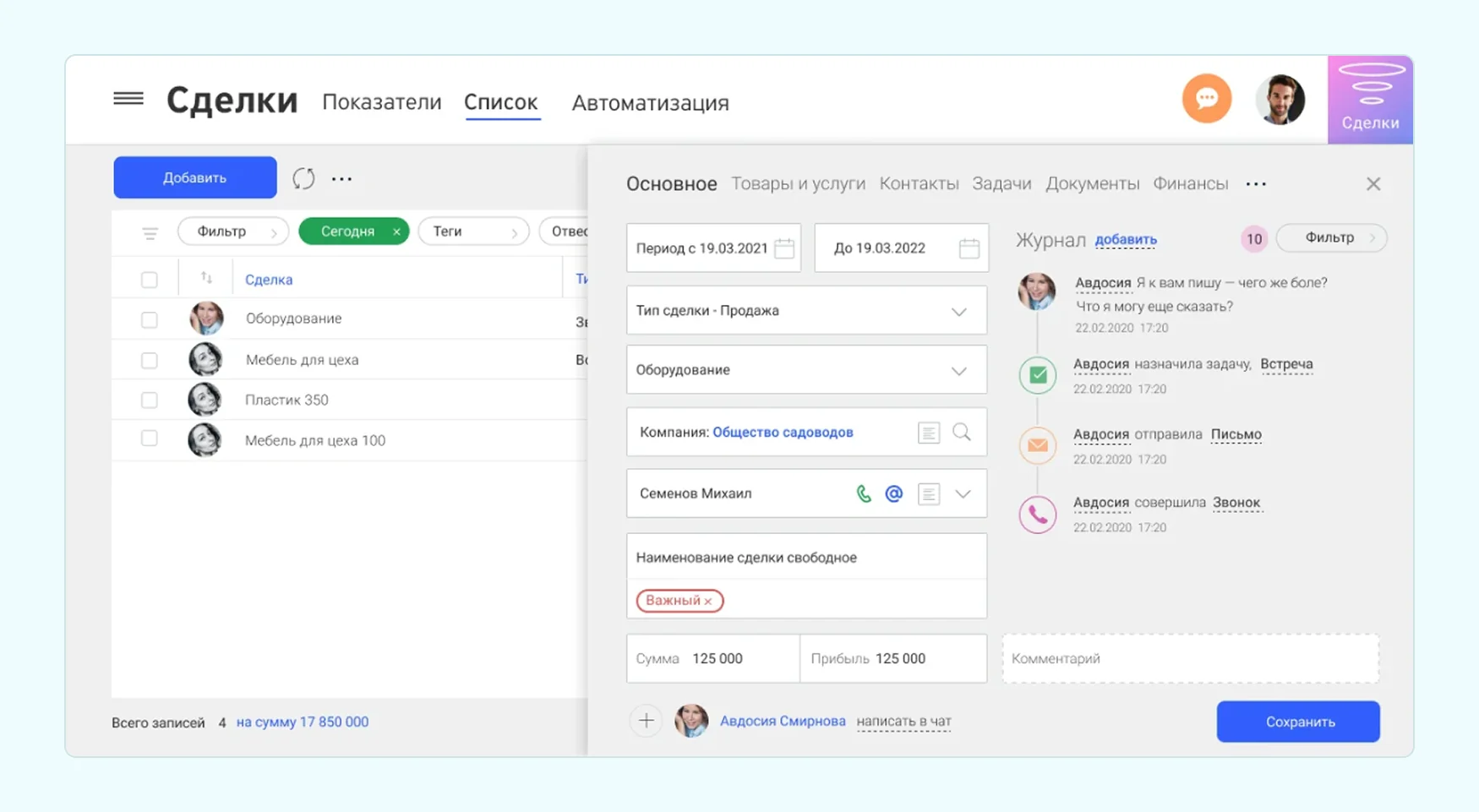Click the Сохранить button

tap(1298, 722)
